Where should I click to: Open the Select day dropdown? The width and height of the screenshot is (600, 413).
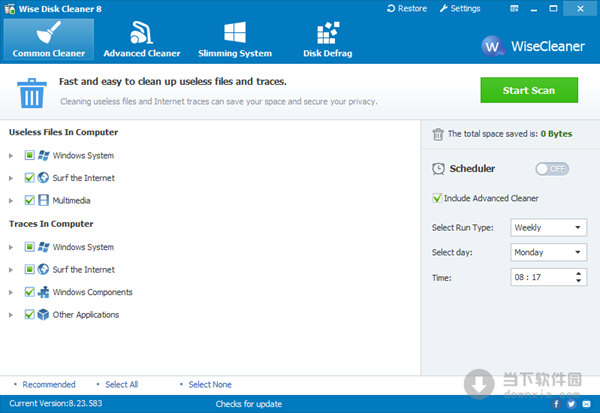[548, 252]
